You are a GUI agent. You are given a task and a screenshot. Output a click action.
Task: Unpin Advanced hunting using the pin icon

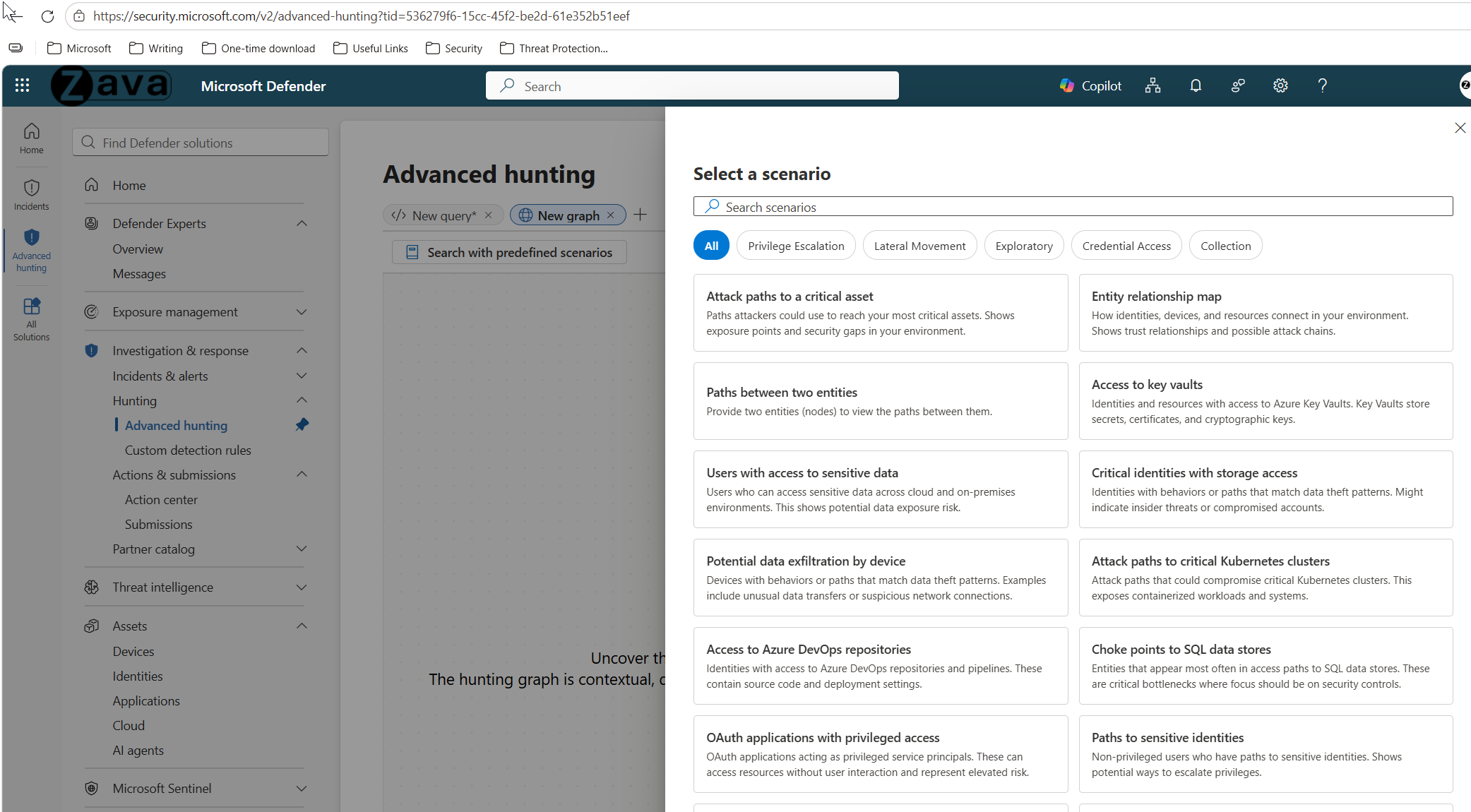[302, 424]
